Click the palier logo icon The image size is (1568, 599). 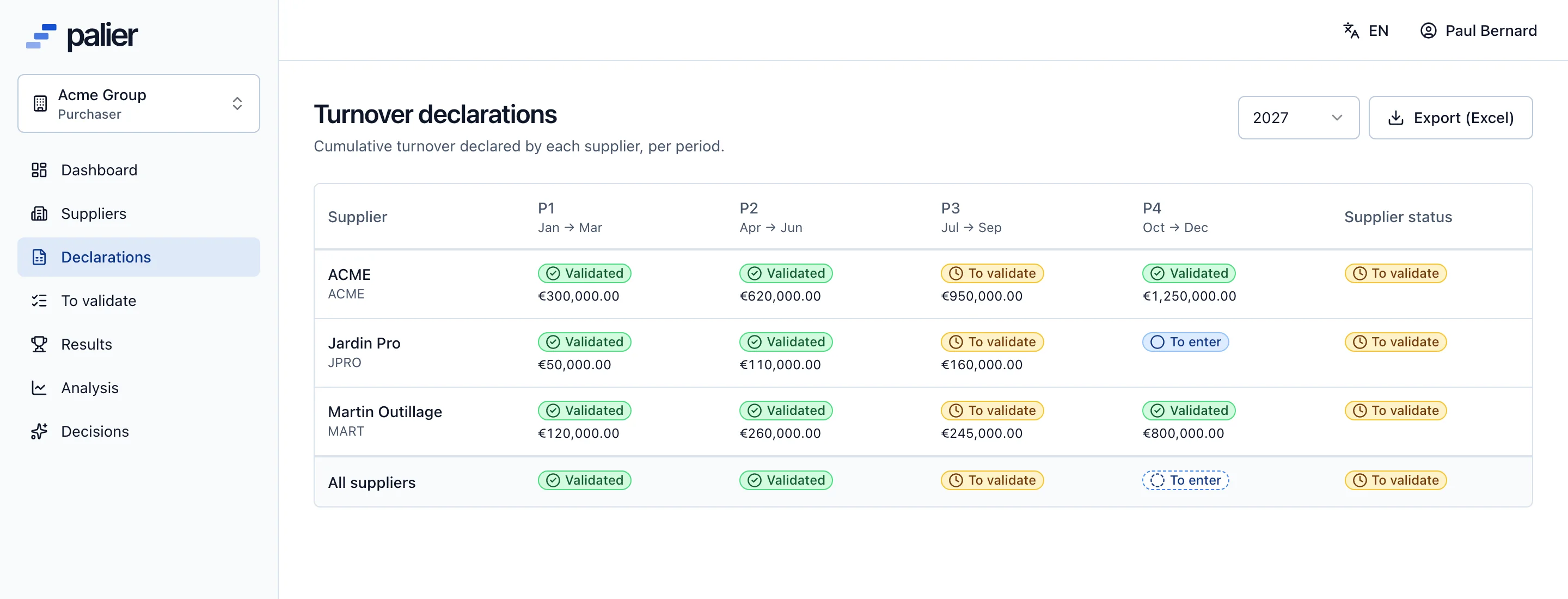(41, 36)
